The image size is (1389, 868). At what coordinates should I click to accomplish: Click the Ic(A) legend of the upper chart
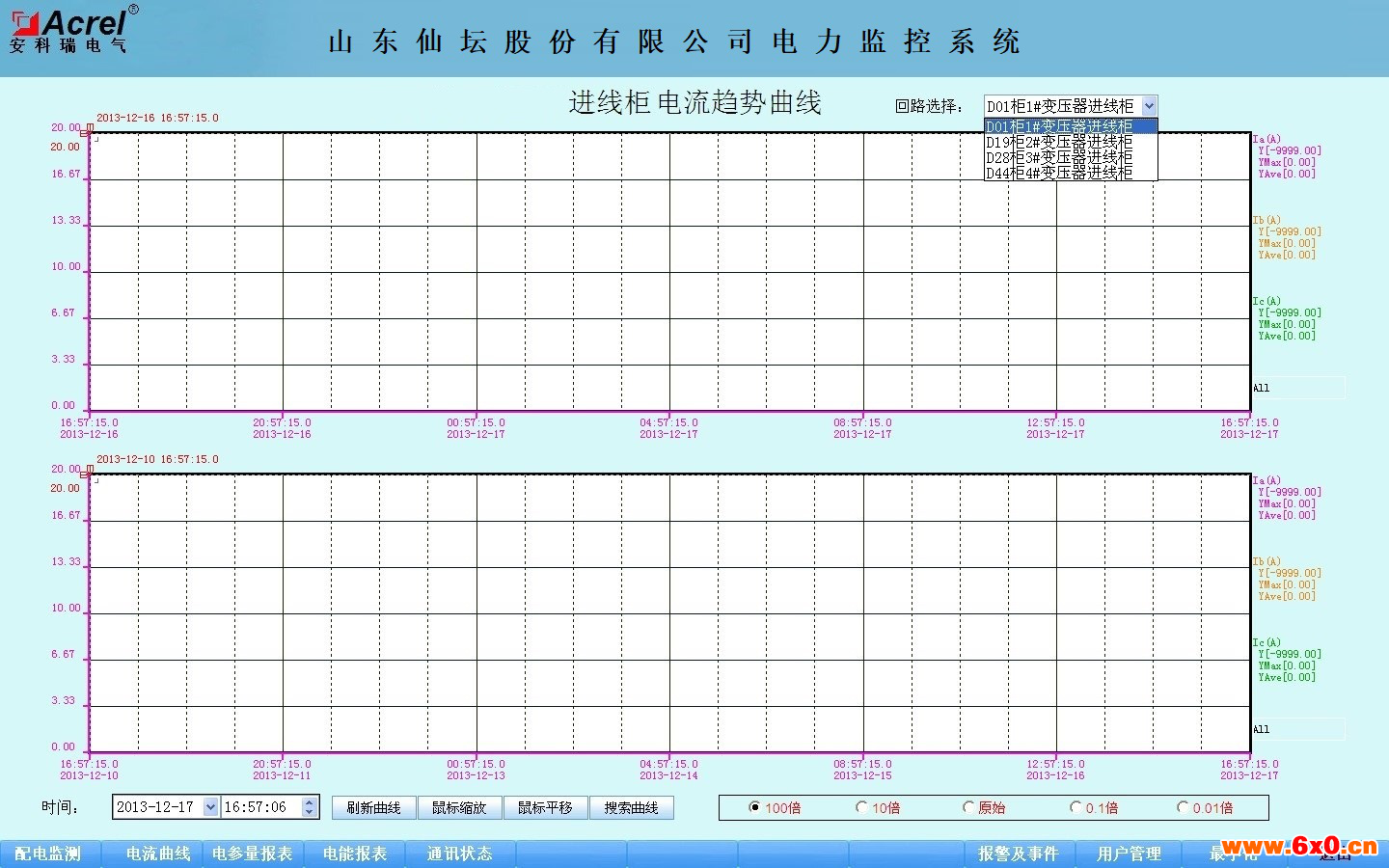click(1266, 301)
